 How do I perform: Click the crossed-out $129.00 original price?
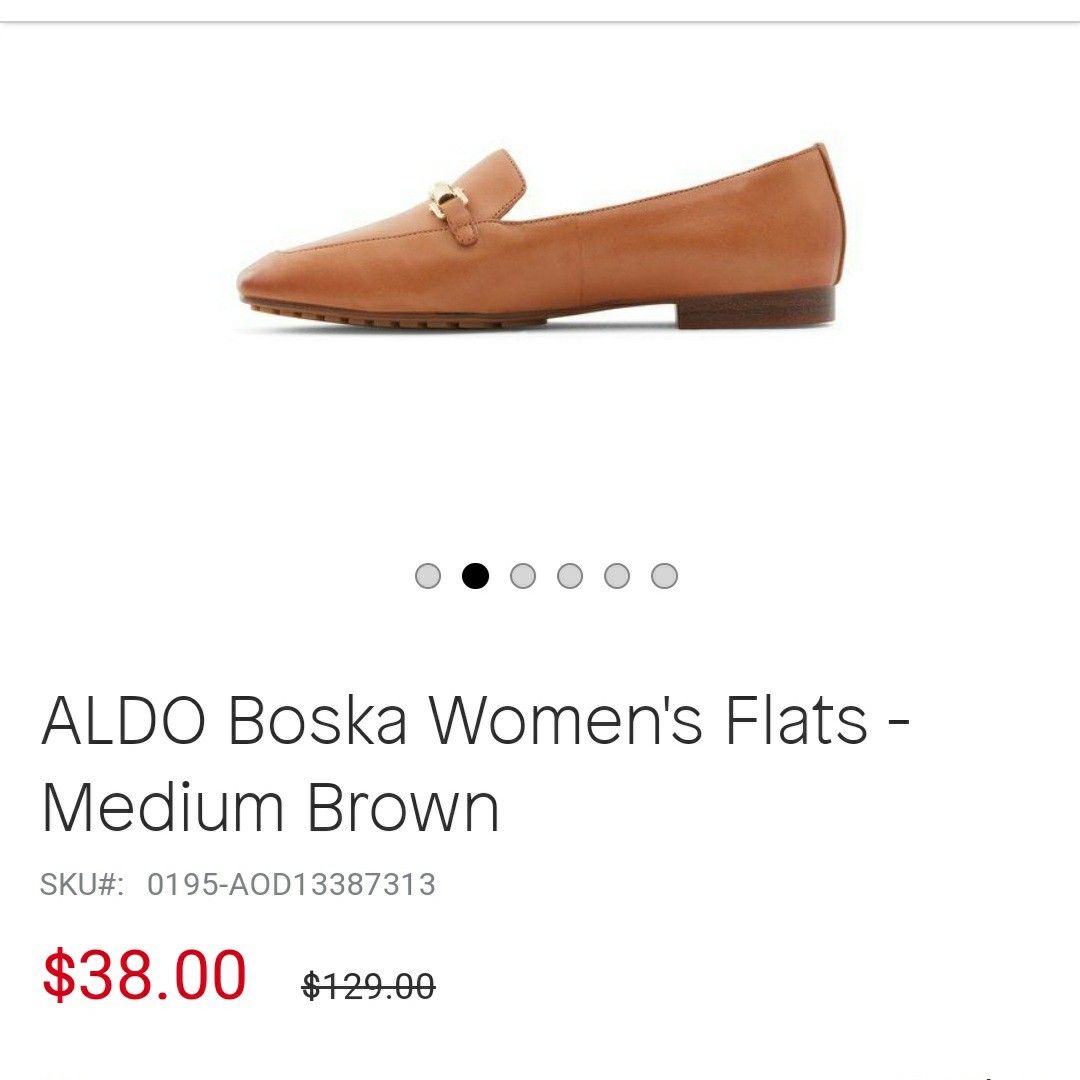tap(368, 985)
